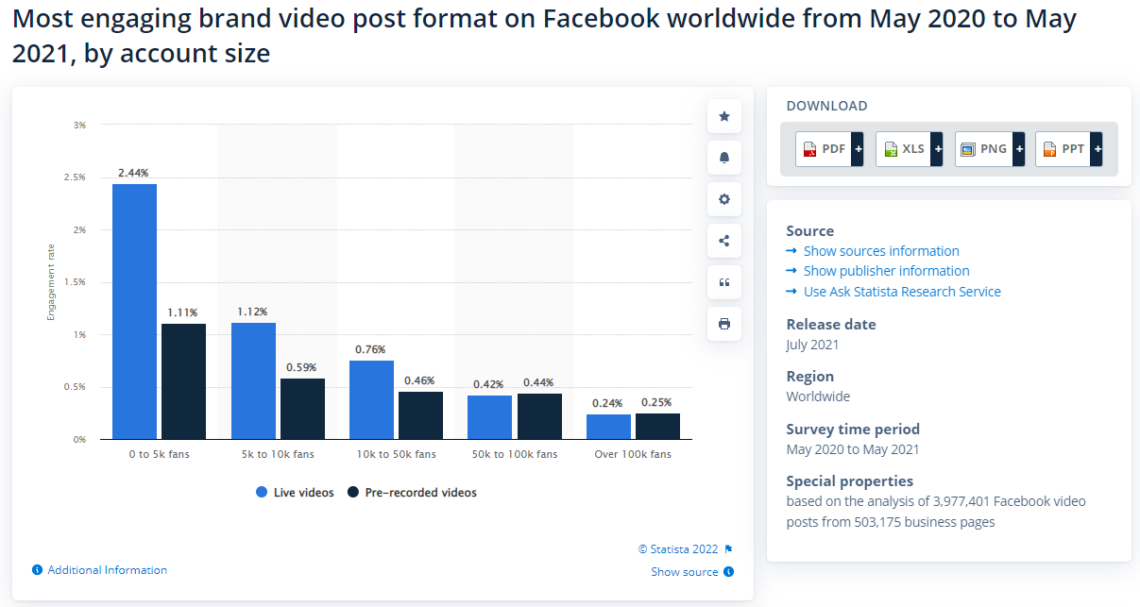Viewport: 1140px width, 607px height.
Task: Expand extra options next to XLS download
Action: click(x=937, y=148)
